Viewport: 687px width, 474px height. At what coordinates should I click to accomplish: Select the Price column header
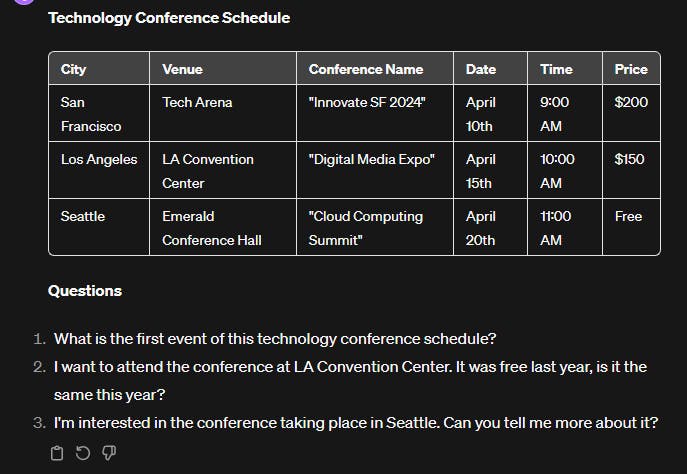pyautogui.click(x=631, y=69)
